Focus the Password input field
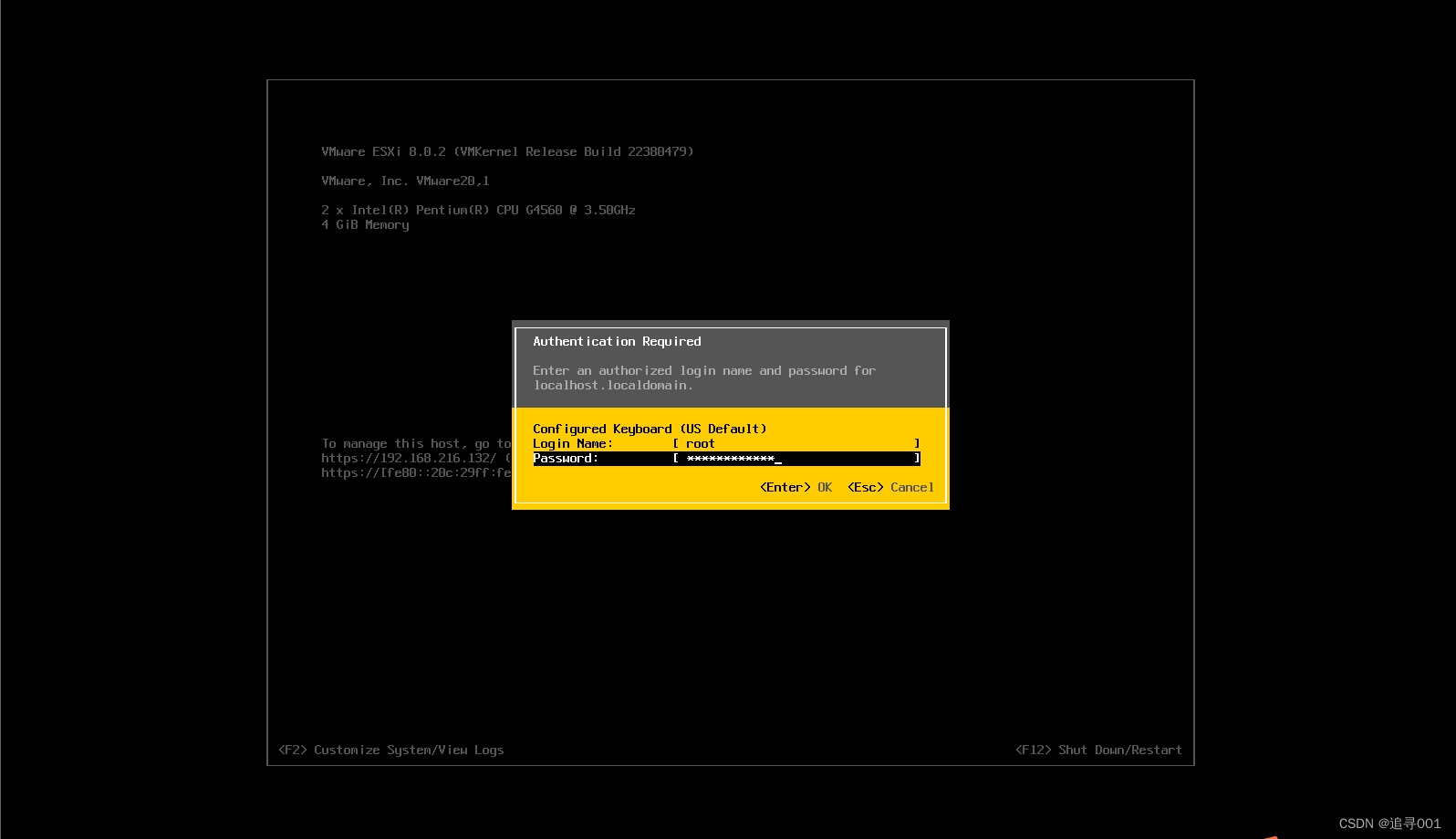The height and width of the screenshot is (839, 1456). click(796, 459)
